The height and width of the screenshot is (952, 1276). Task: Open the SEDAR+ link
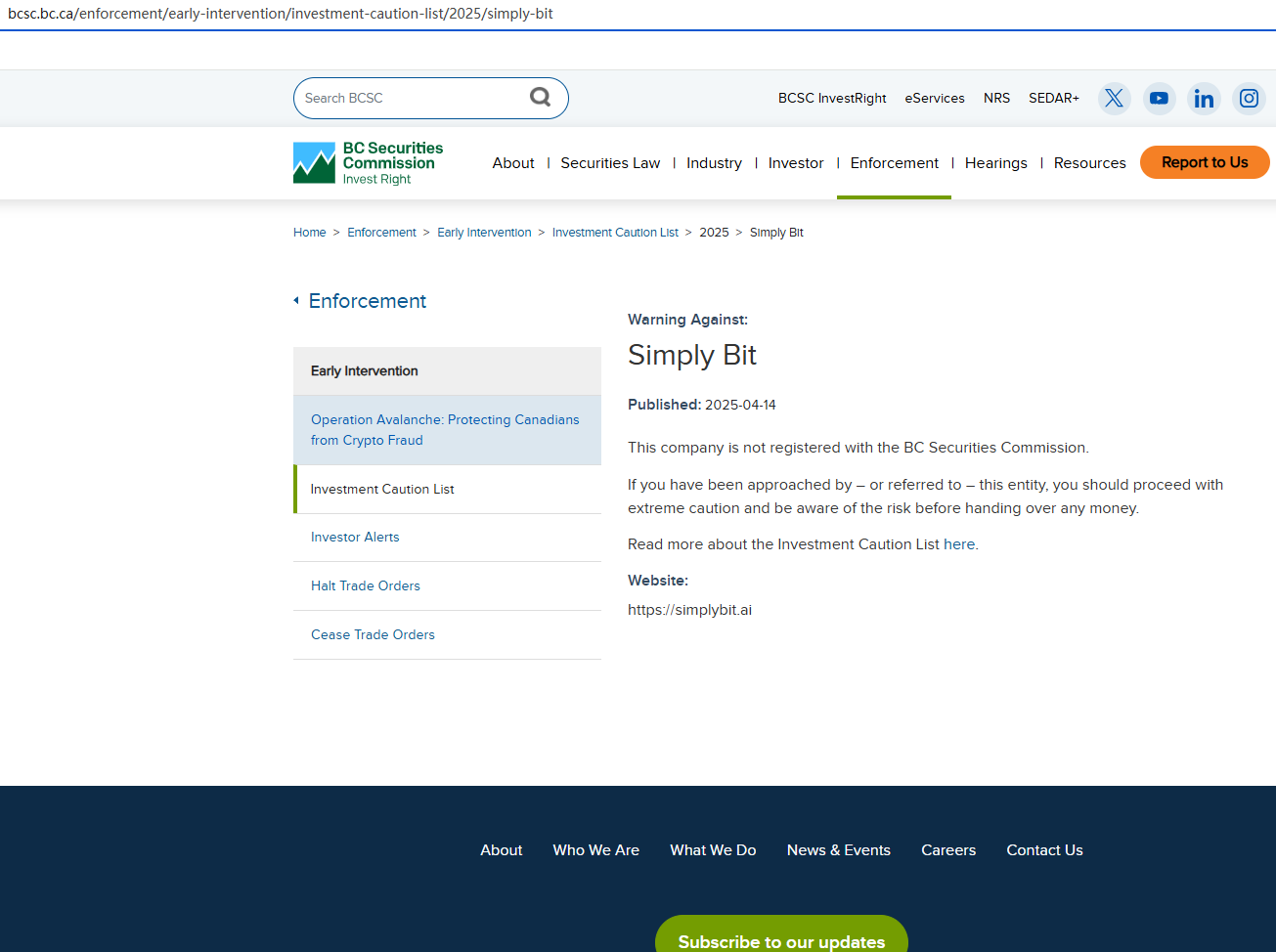[1054, 98]
